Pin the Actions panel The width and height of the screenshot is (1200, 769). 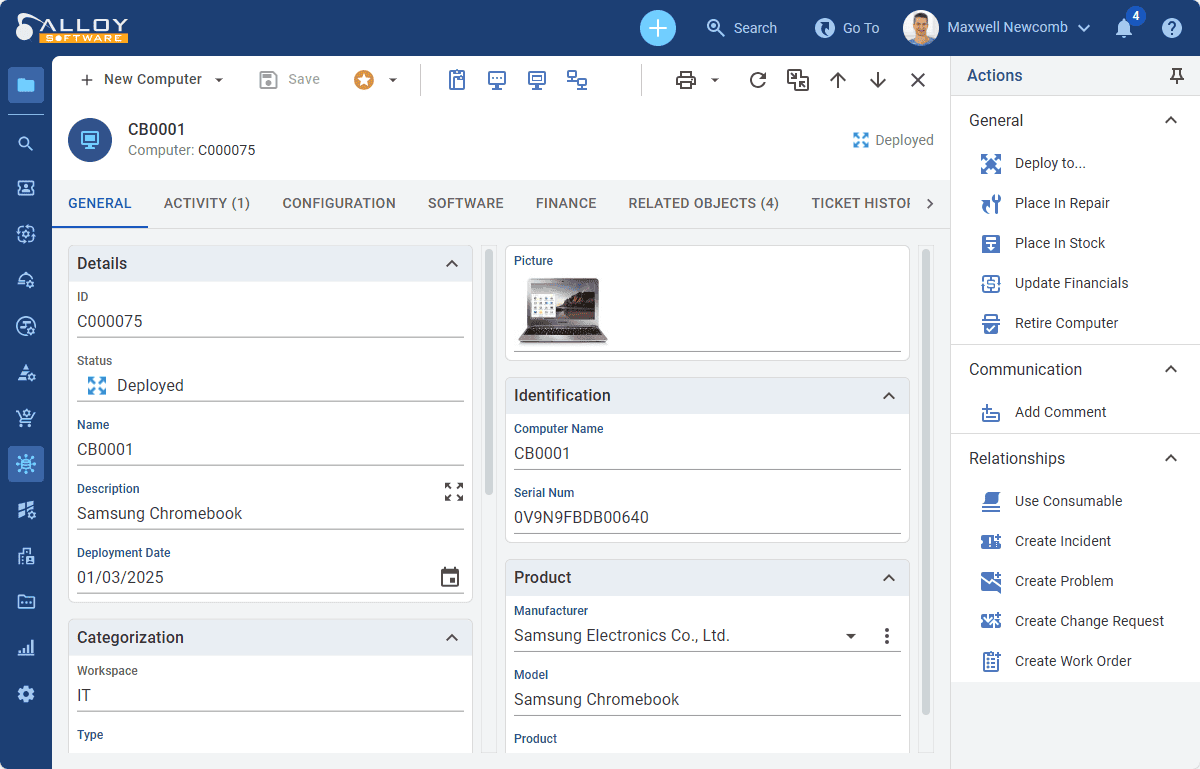click(x=1176, y=76)
